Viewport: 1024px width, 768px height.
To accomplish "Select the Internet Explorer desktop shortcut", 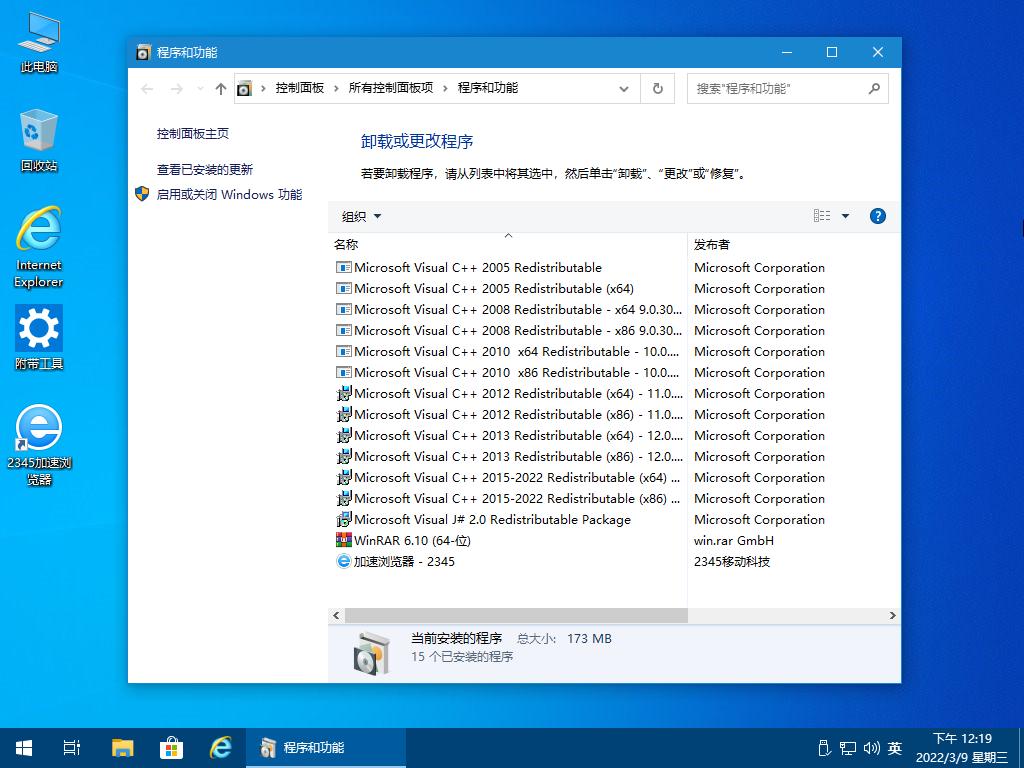I will click(39, 247).
